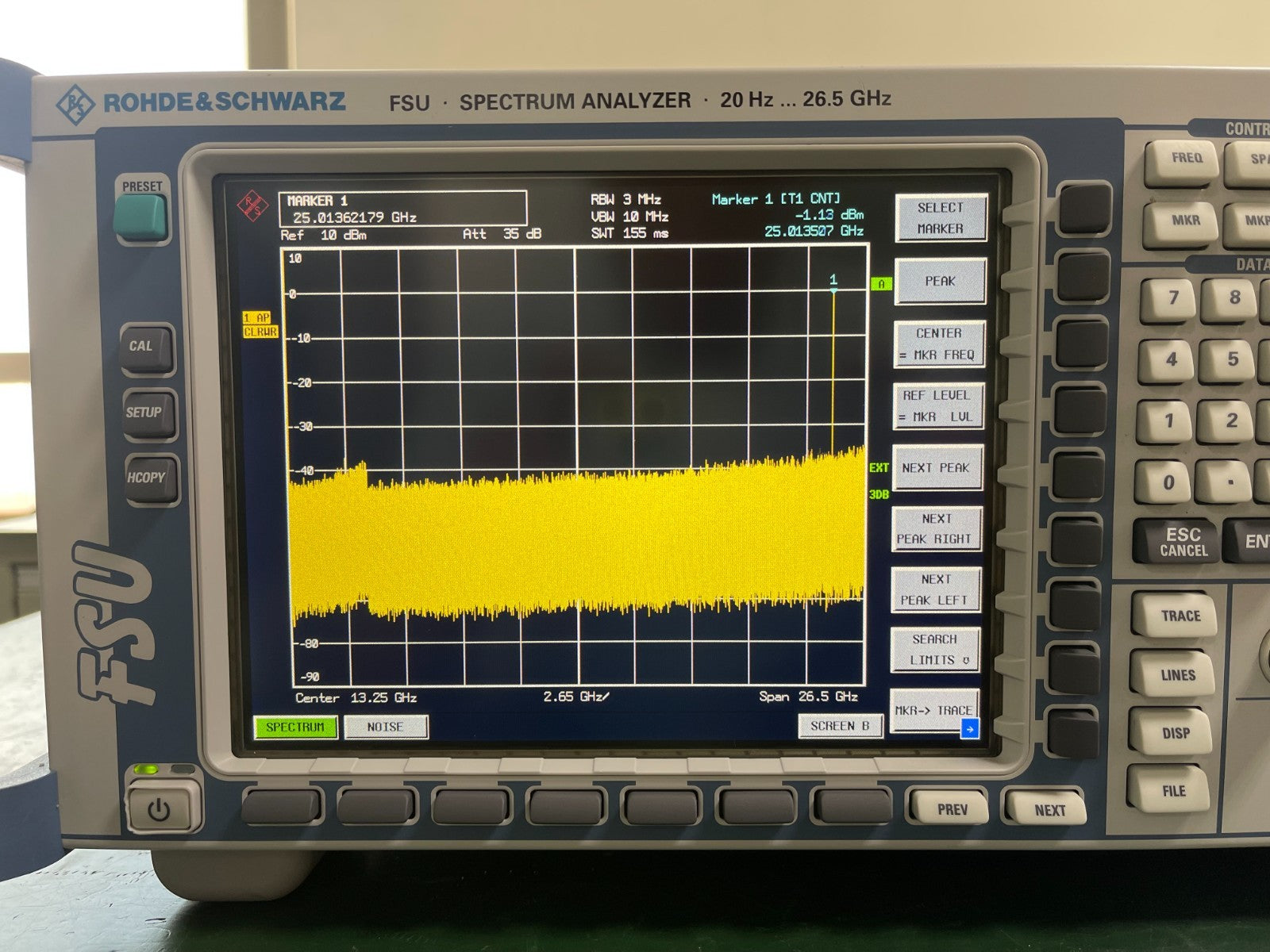Push the HCOPY hardware key
Screen dimensions: 1270x952
coord(150,478)
